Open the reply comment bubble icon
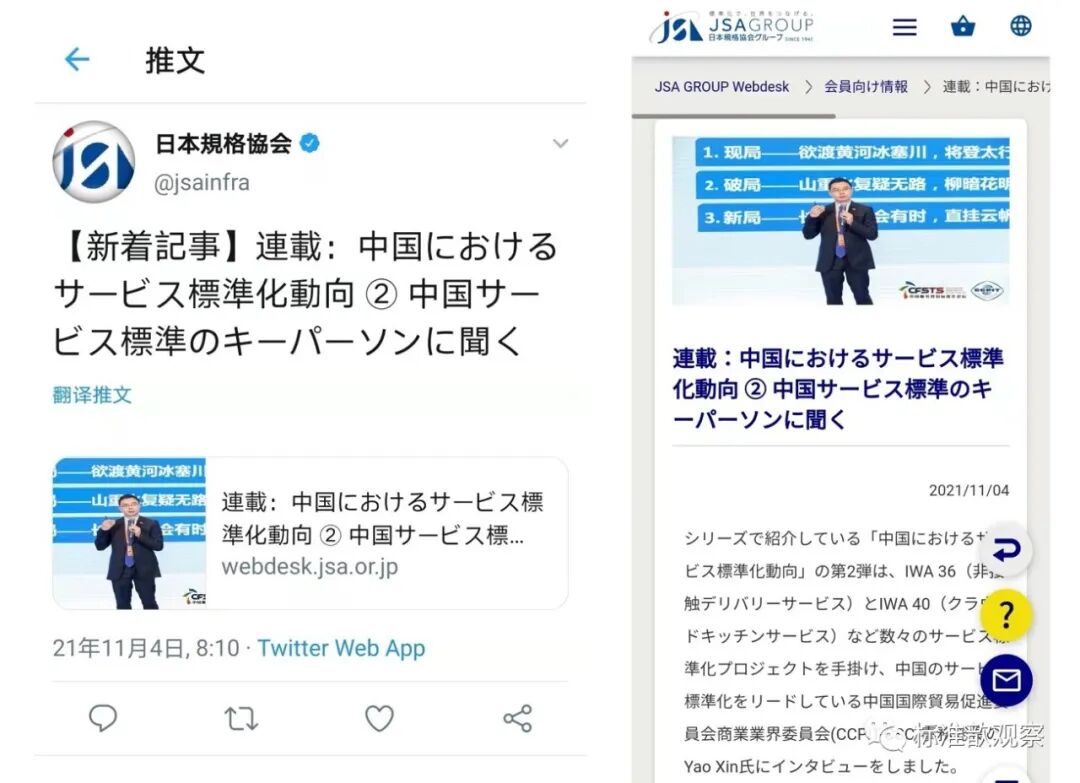1080x783 pixels. click(103, 718)
